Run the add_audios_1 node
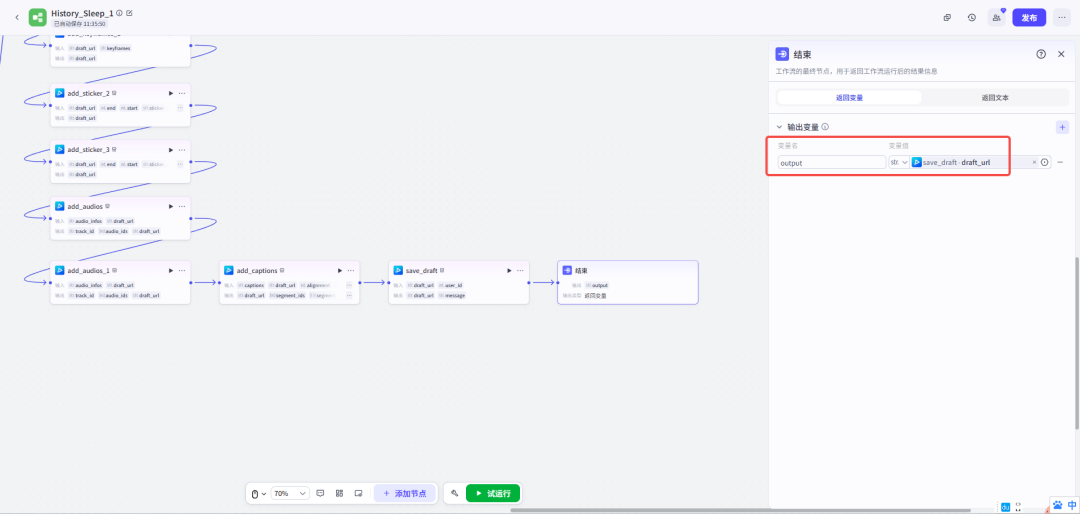 (x=171, y=271)
